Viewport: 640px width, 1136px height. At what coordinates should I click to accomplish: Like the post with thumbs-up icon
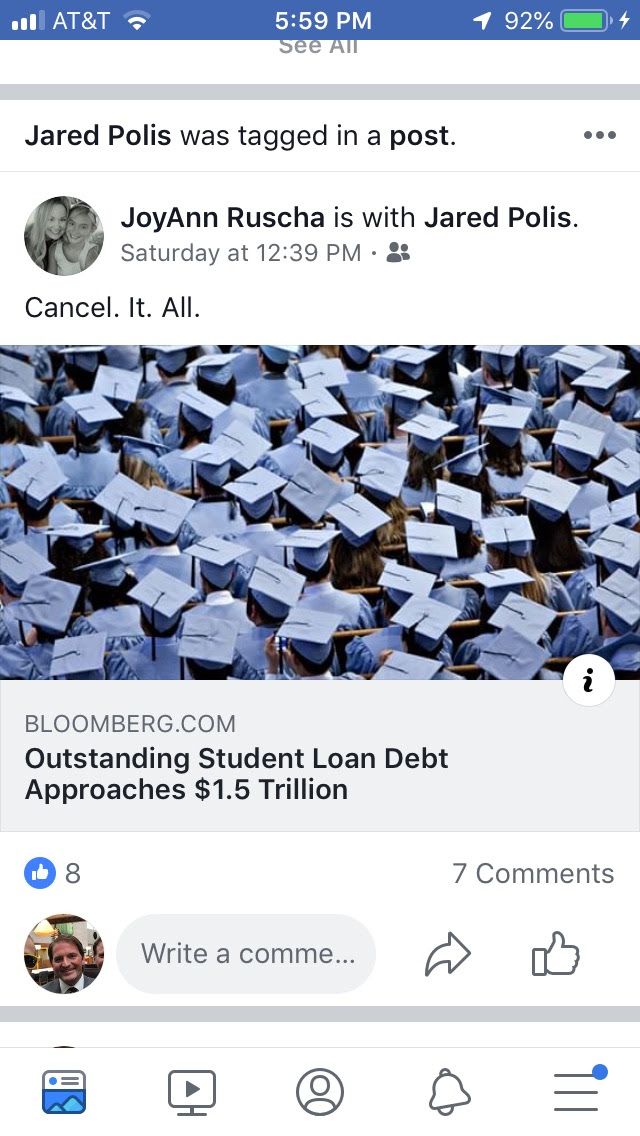tap(555, 954)
